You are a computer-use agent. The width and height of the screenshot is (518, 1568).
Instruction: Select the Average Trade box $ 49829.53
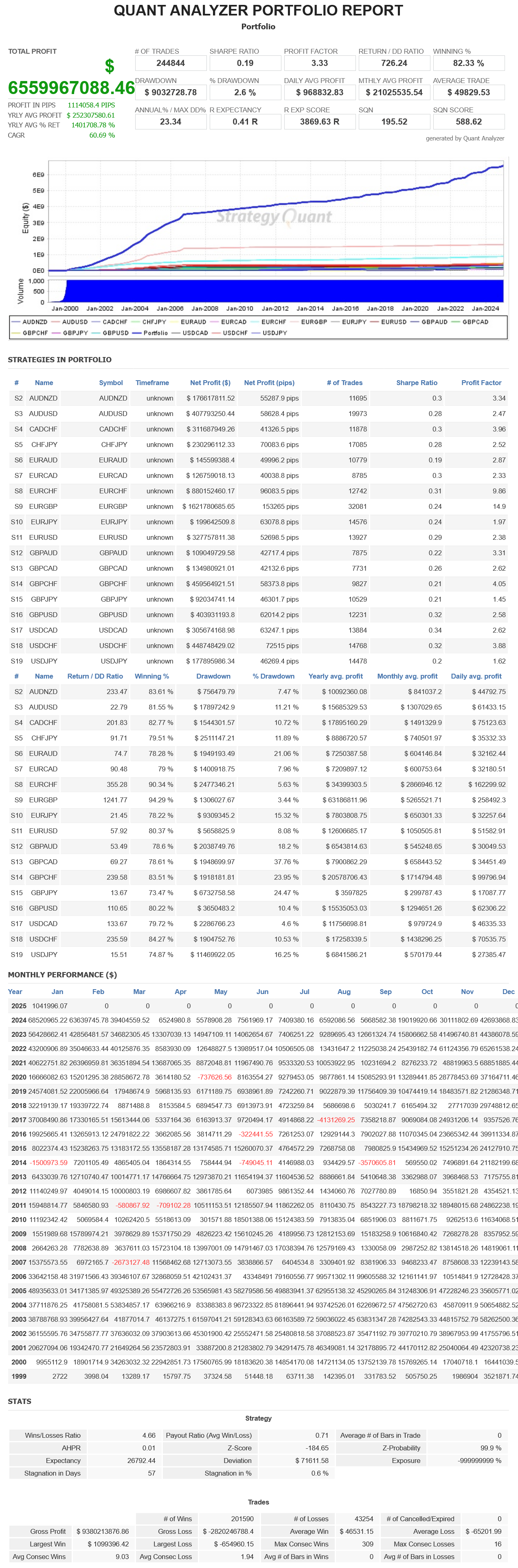tap(469, 92)
